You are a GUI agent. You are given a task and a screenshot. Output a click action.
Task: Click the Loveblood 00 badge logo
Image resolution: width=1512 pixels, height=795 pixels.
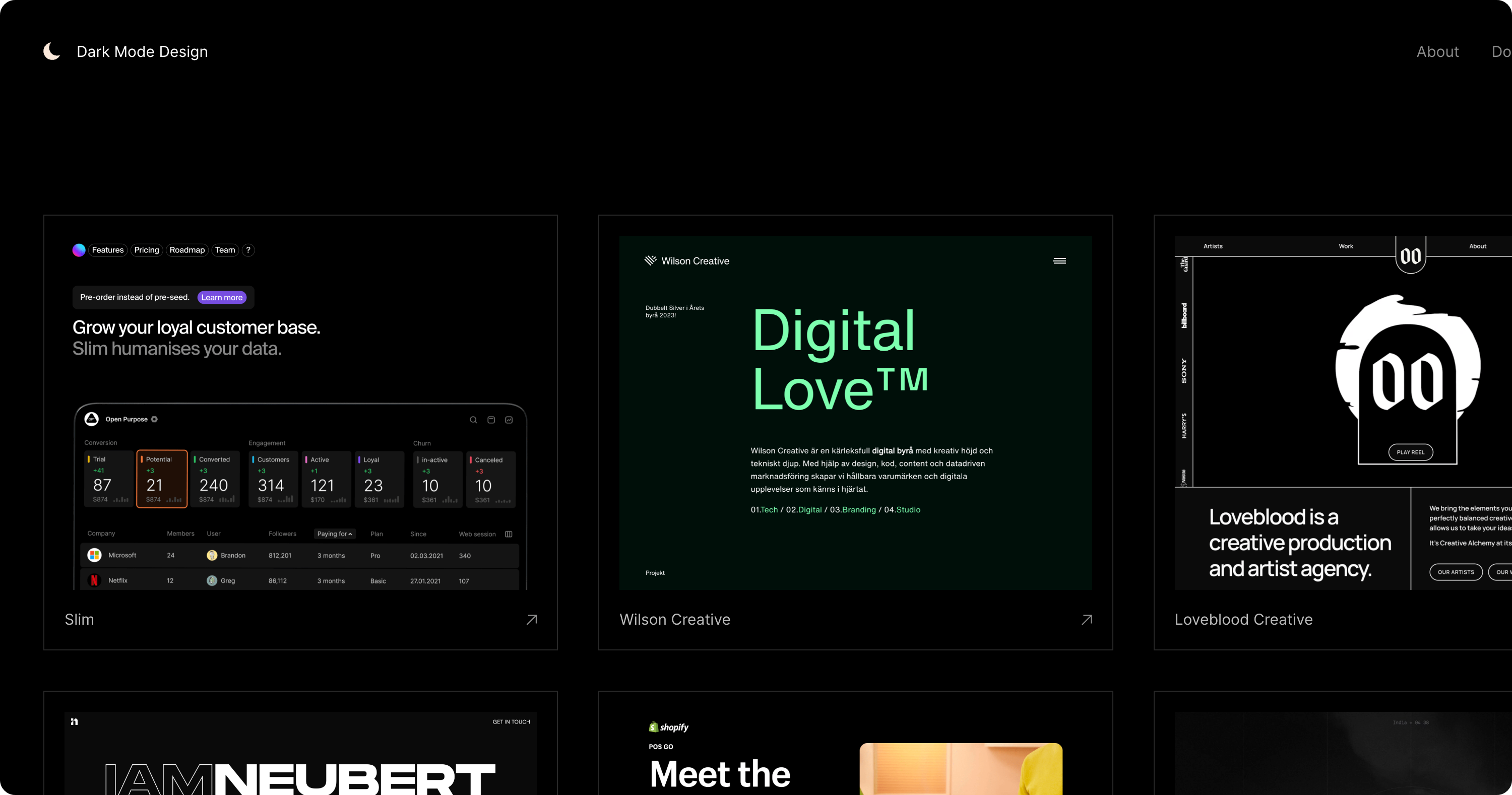[1411, 255]
